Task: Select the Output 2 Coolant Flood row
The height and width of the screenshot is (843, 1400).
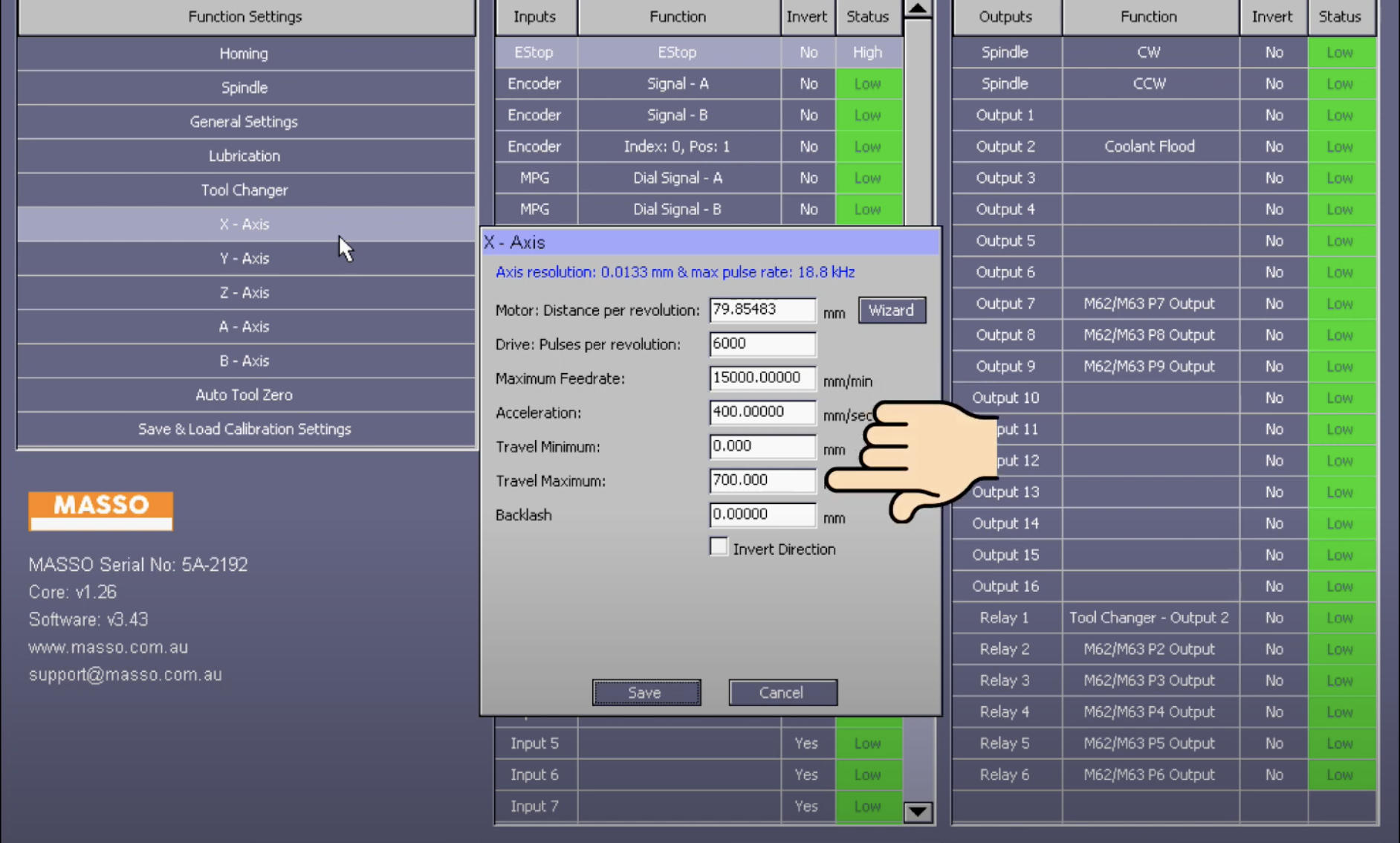Action: click(1148, 147)
